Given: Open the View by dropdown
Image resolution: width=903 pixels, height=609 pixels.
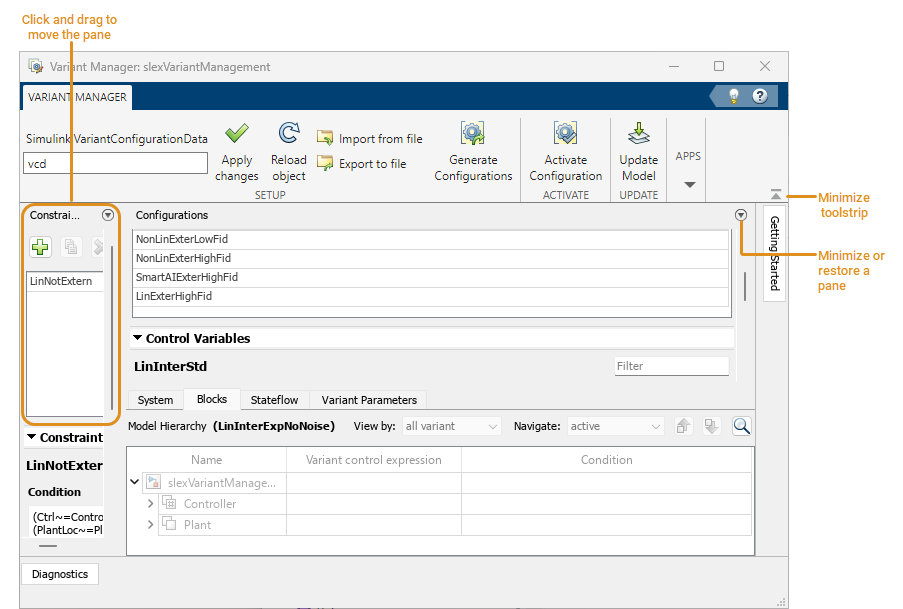Looking at the screenshot, I should 451,426.
